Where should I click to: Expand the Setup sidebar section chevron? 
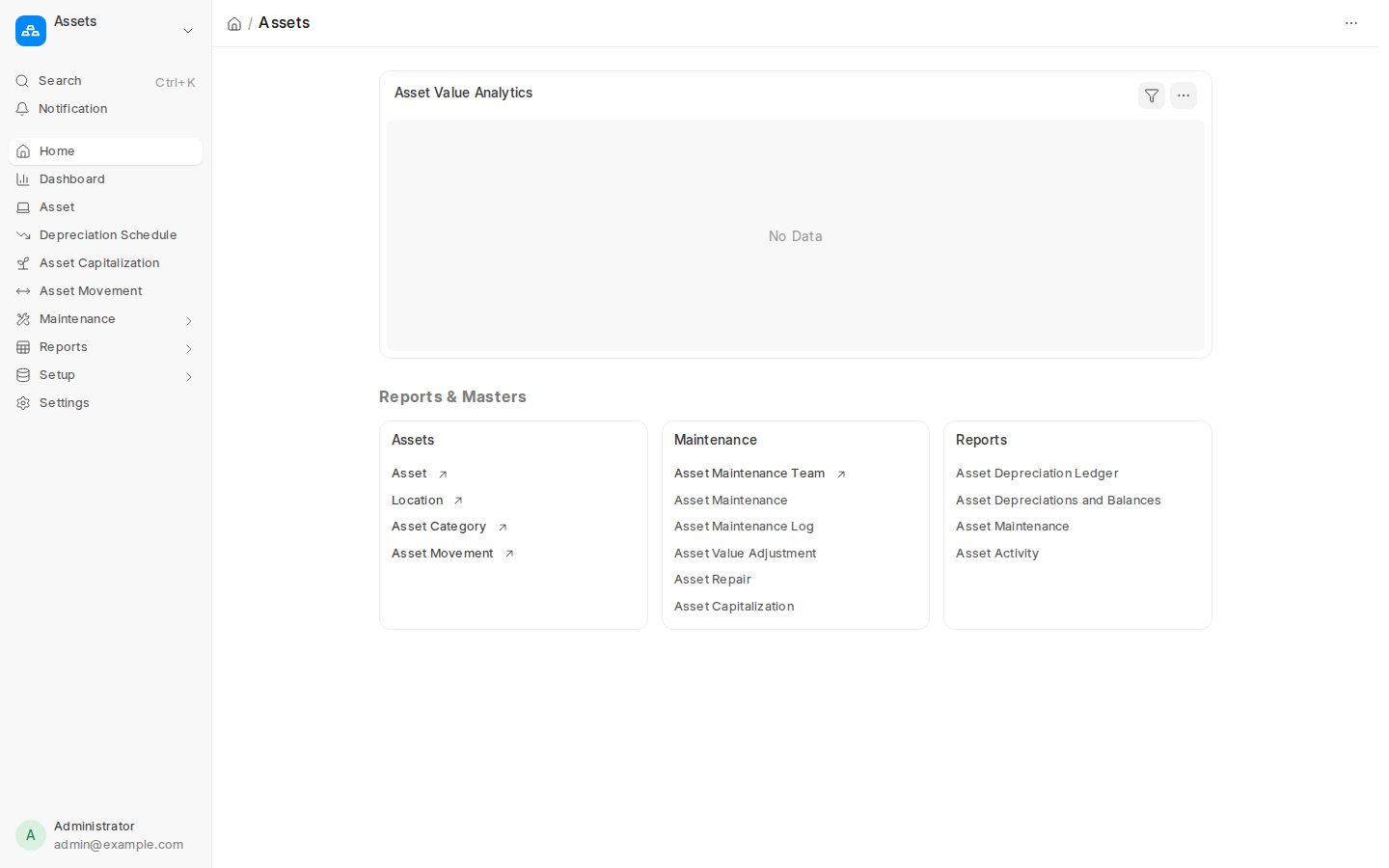(x=189, y=376)
